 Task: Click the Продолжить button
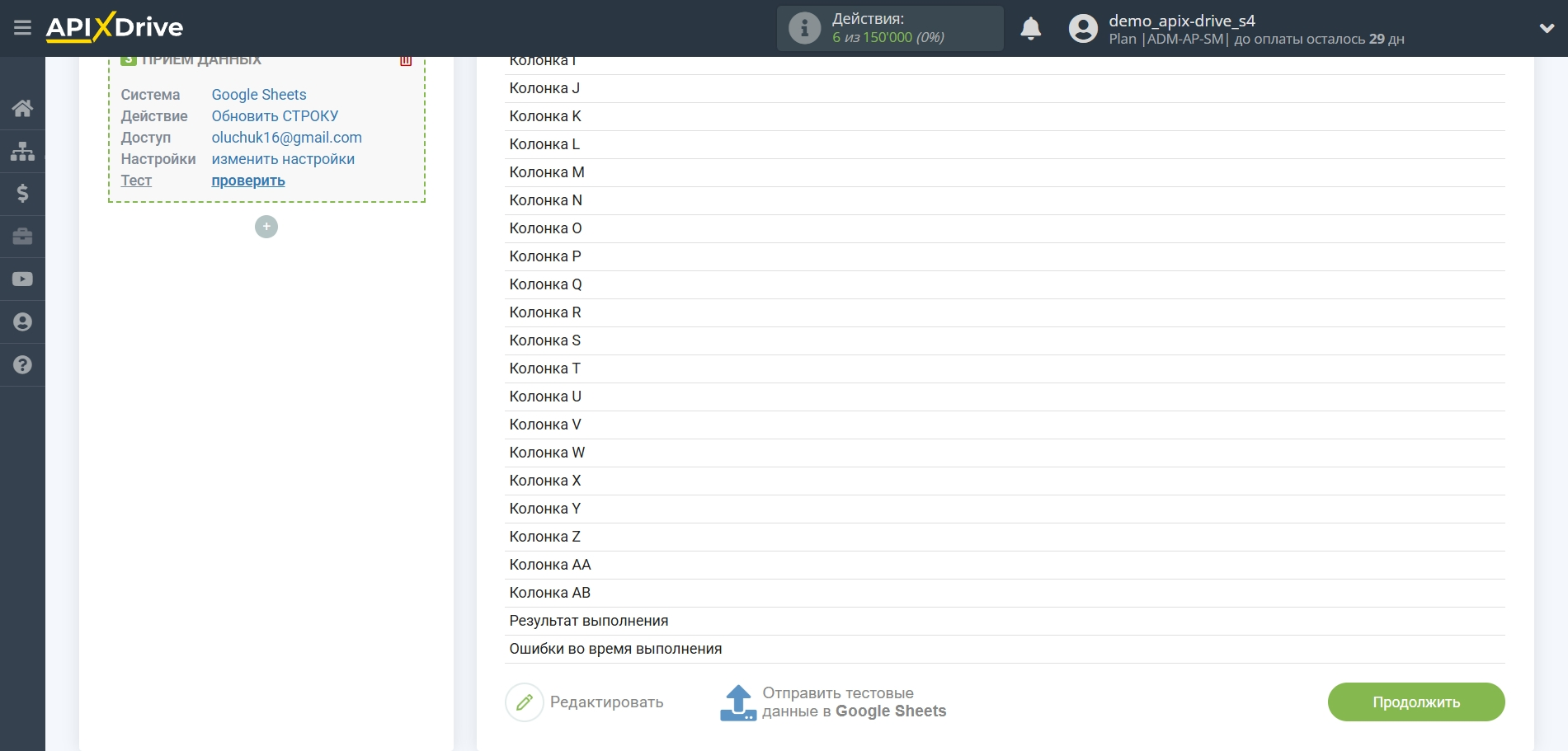[1415, 702]
